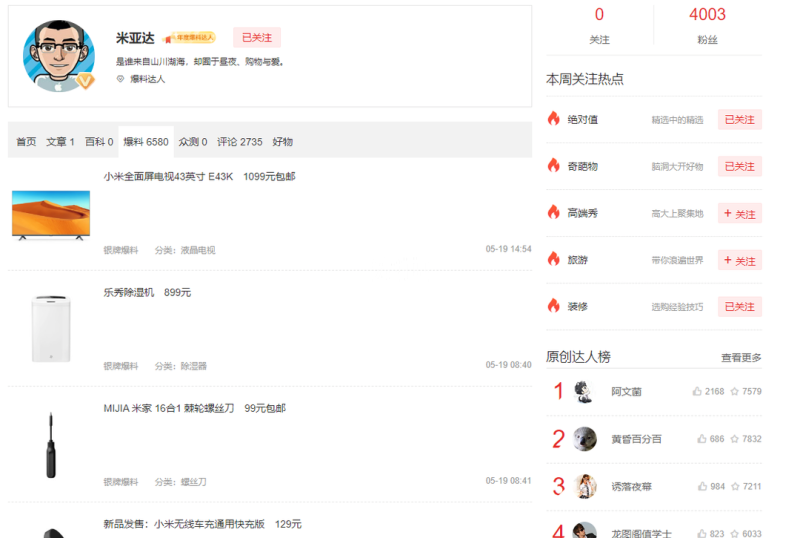Screen dimensions: 800x538
Task: Expand ranking list with 查看更多
Action: (x=741, y=357)
